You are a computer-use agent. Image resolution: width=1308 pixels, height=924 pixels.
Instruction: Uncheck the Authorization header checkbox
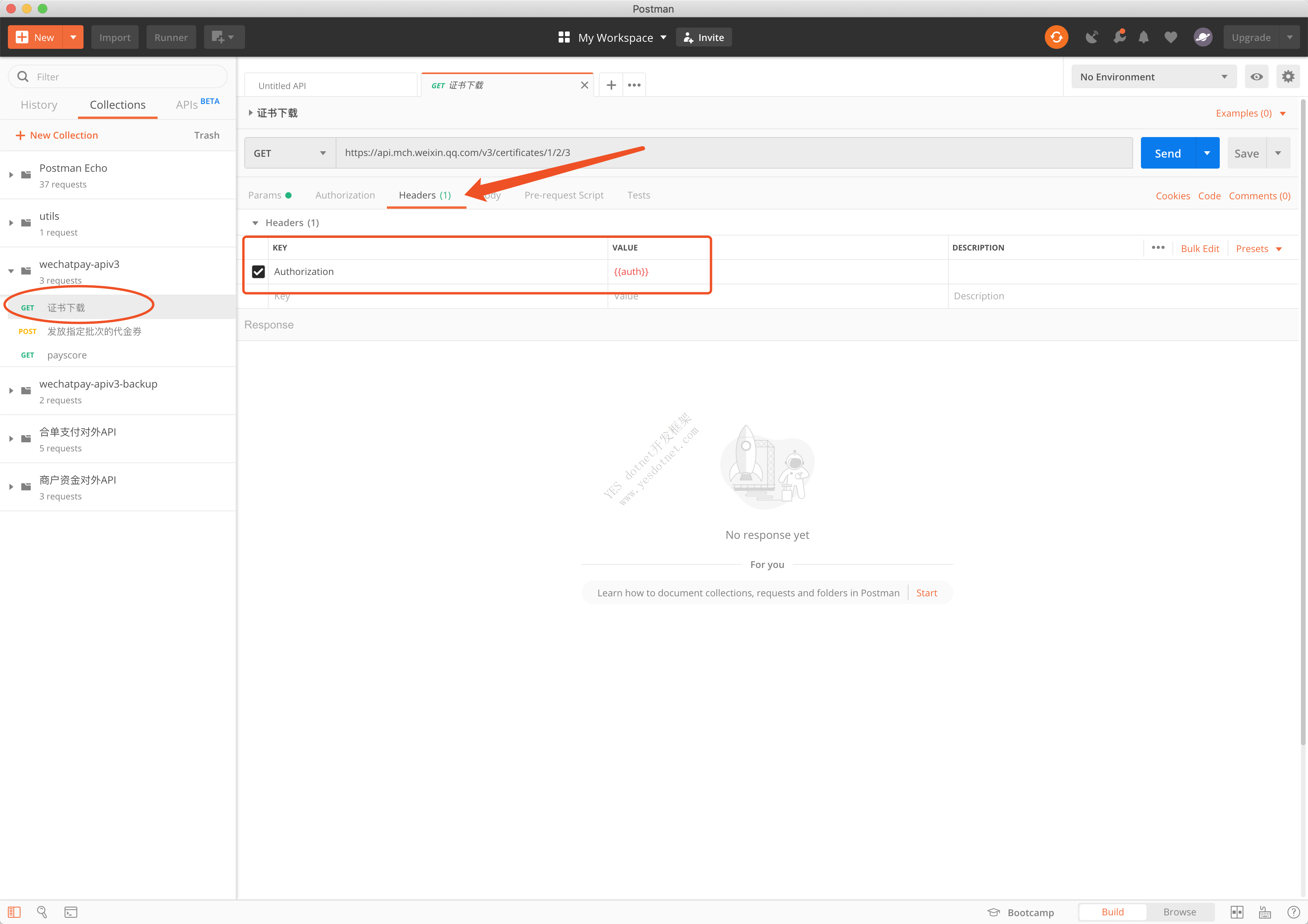[258, 272]
